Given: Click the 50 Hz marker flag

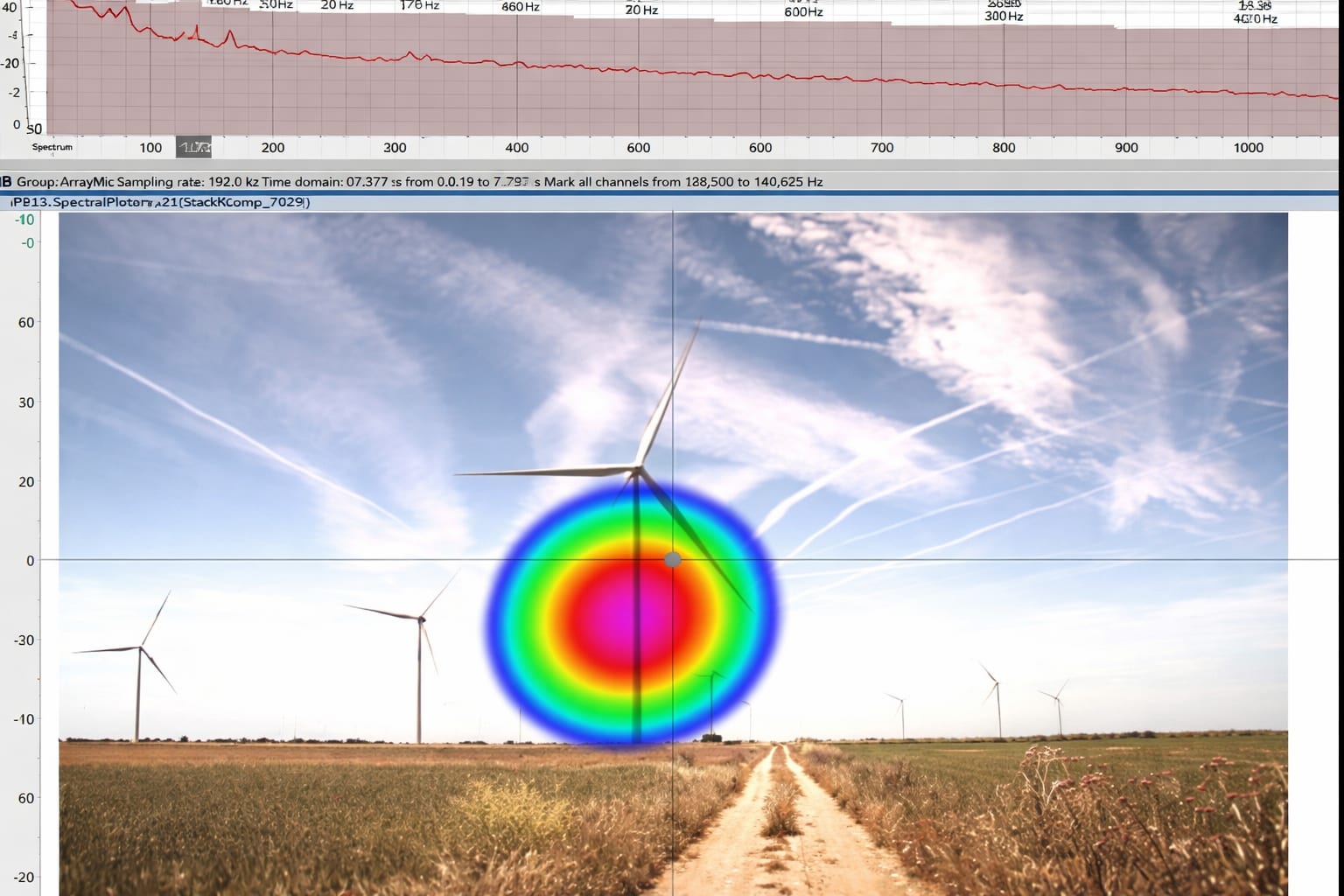Looking at the screenshot, I should click(x=276, y=3).
